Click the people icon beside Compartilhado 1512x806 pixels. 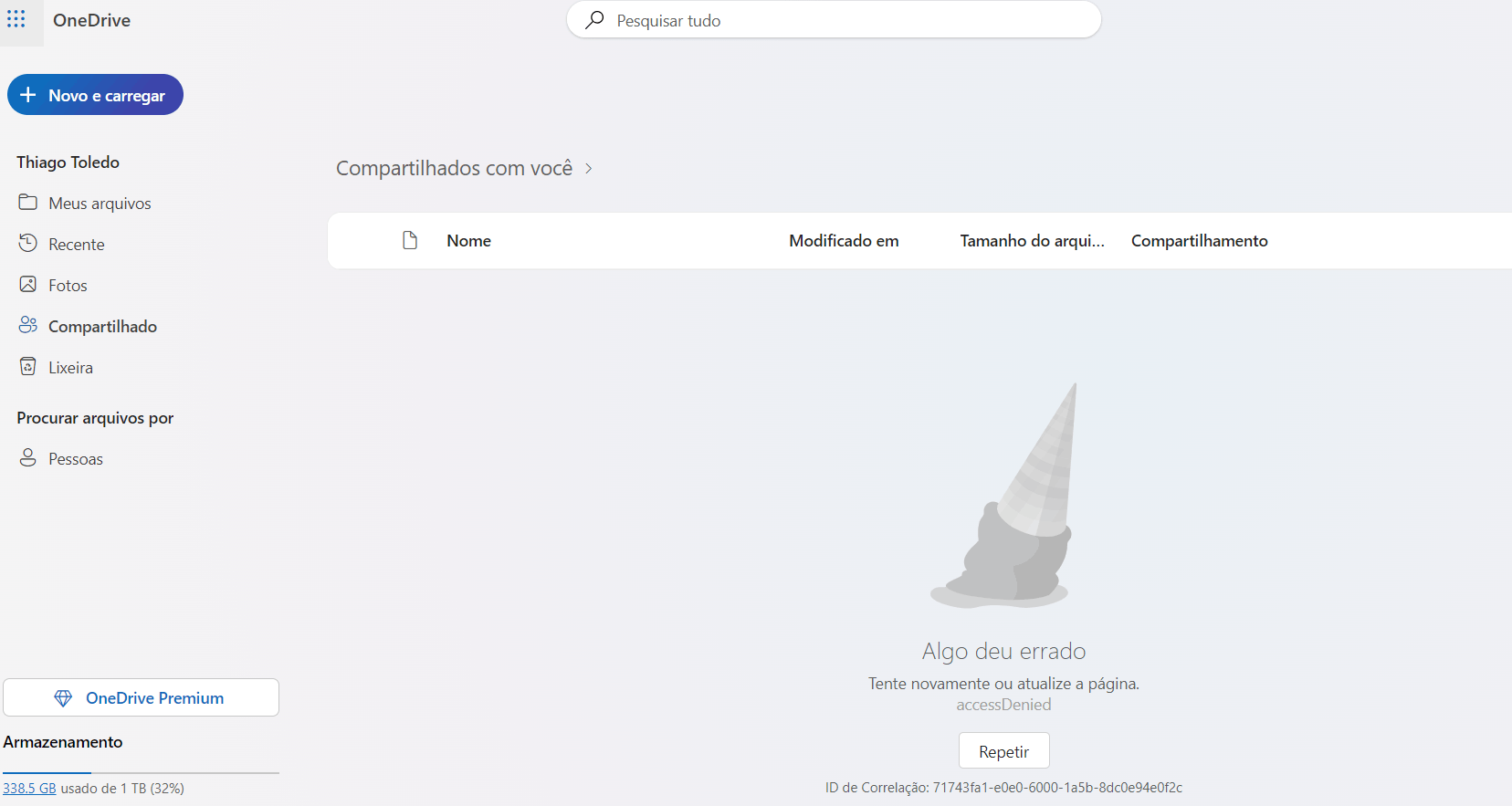28,325
